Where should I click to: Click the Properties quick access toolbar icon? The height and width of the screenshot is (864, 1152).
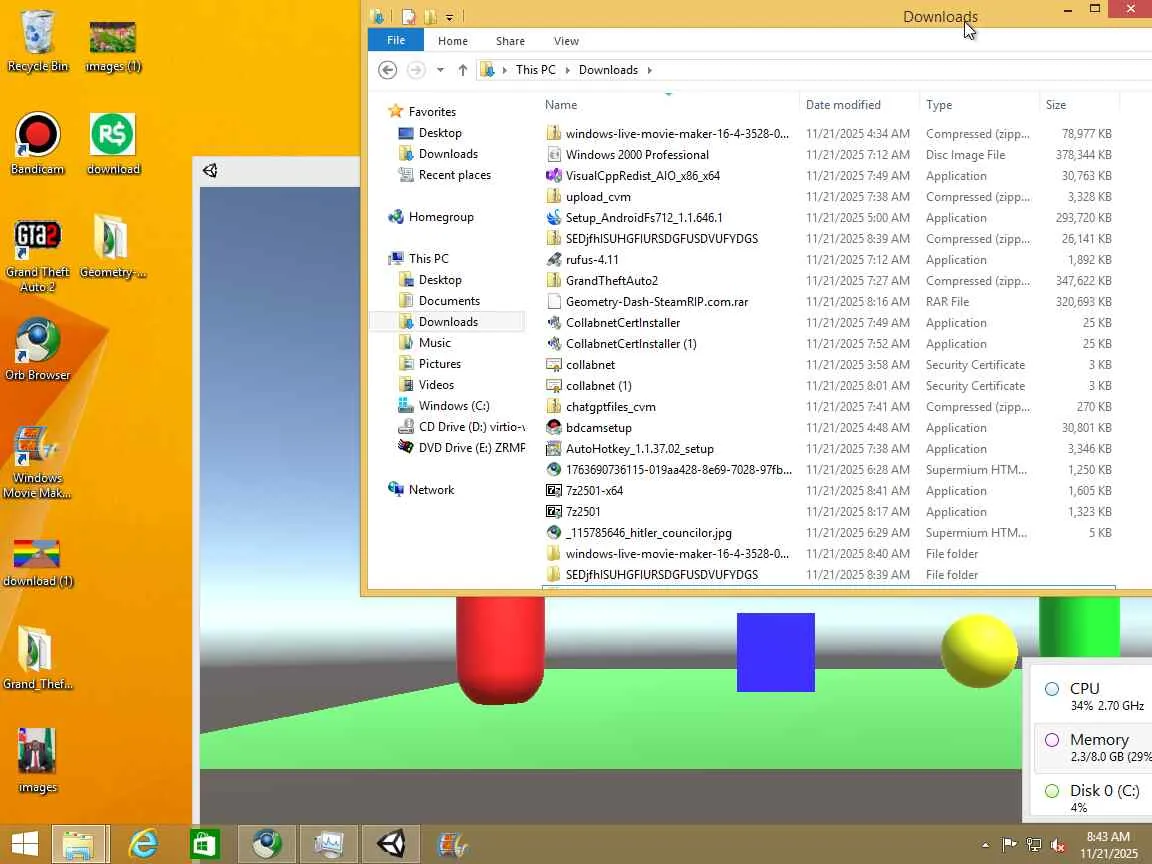[x=408, y=16]
